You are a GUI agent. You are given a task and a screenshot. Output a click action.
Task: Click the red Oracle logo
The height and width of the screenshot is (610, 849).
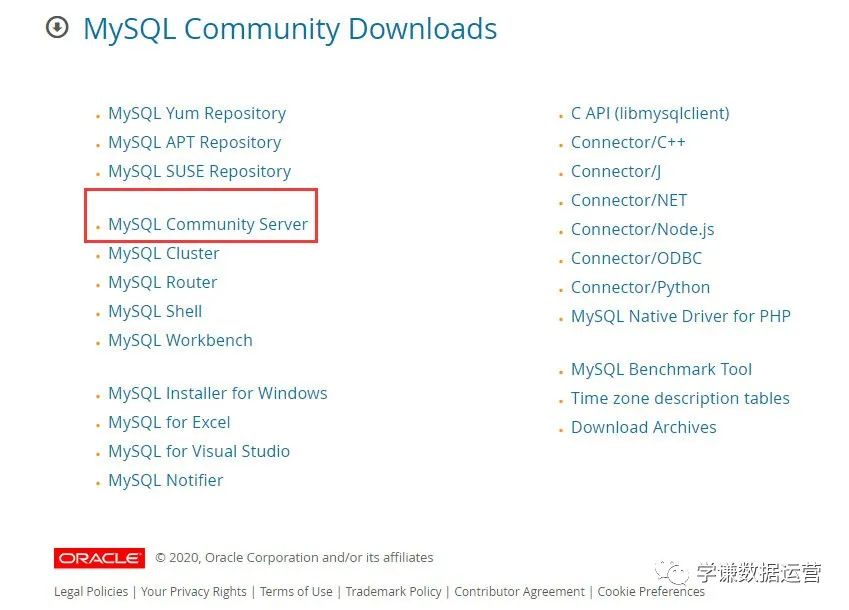pyautogui.click(x=99, y=558)
